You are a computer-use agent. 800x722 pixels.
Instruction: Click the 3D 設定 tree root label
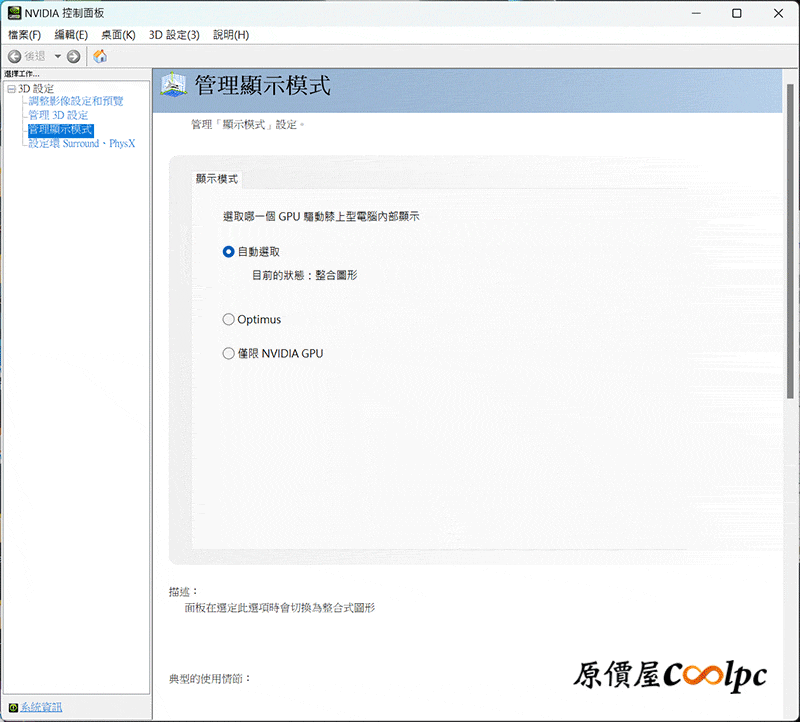[36, 89]
